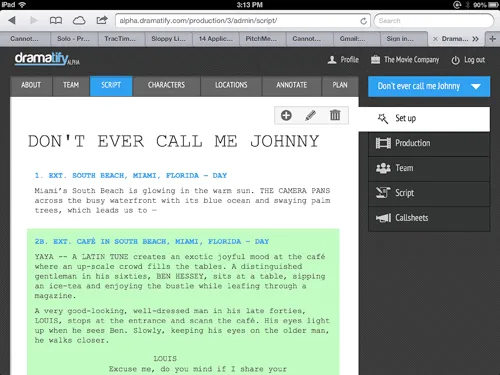Switch to the Sloppy Li... browser tab
Image resolution: width=500 pixels, height=375 pixels.
tap(168, 39)
